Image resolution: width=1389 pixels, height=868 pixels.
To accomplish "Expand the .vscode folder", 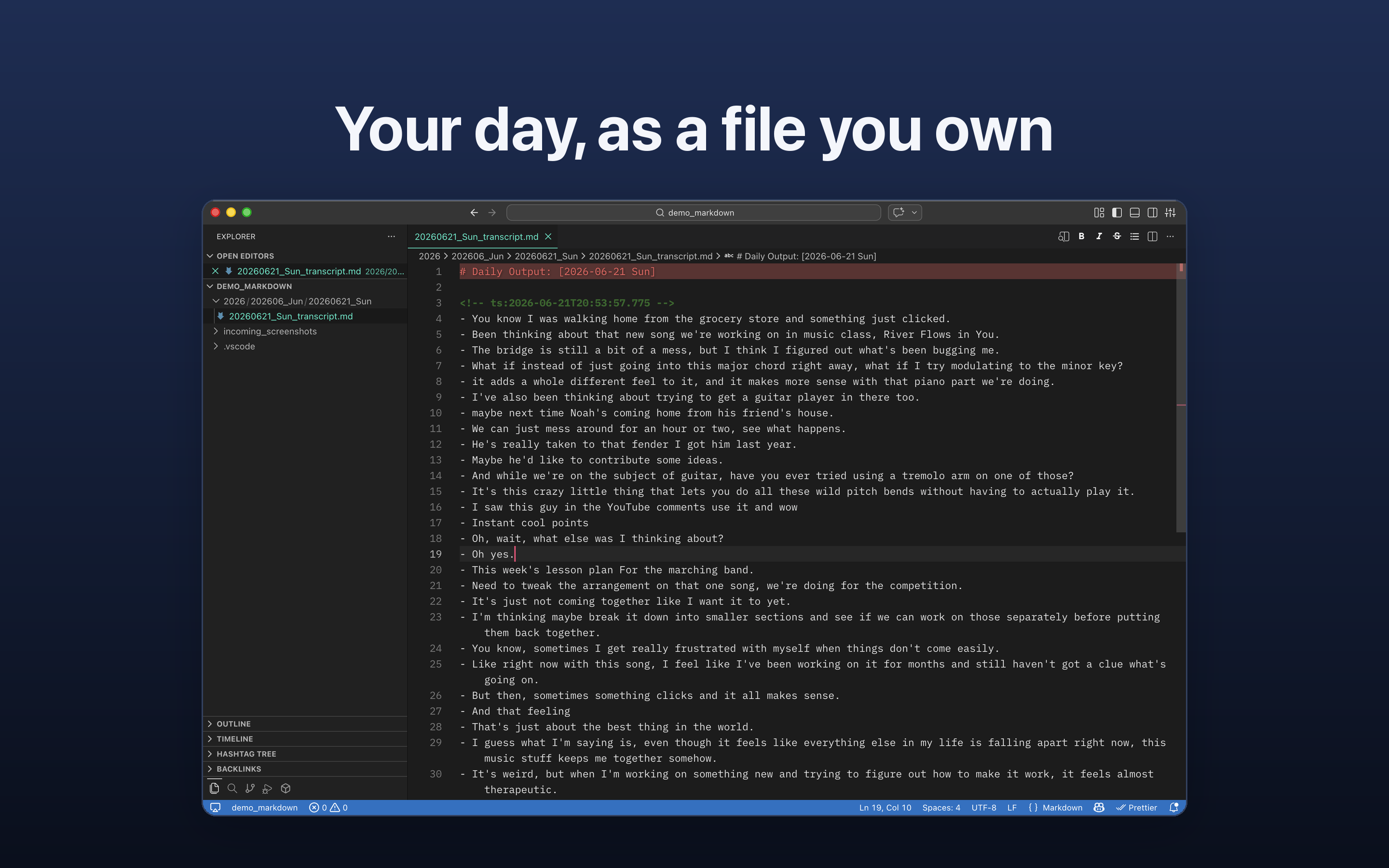I will 239,346.
